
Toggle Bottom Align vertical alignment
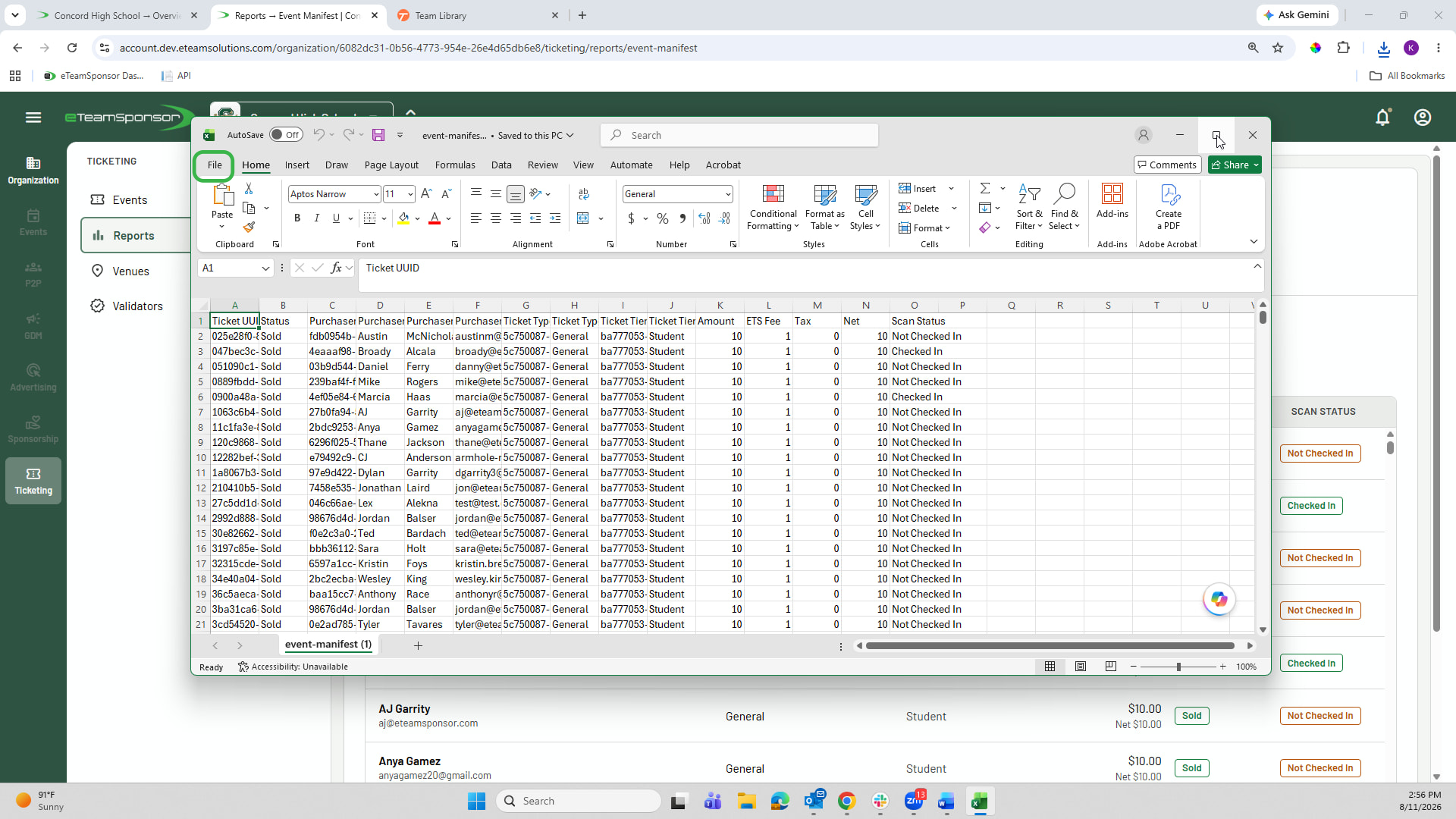(x=515, y=194)
